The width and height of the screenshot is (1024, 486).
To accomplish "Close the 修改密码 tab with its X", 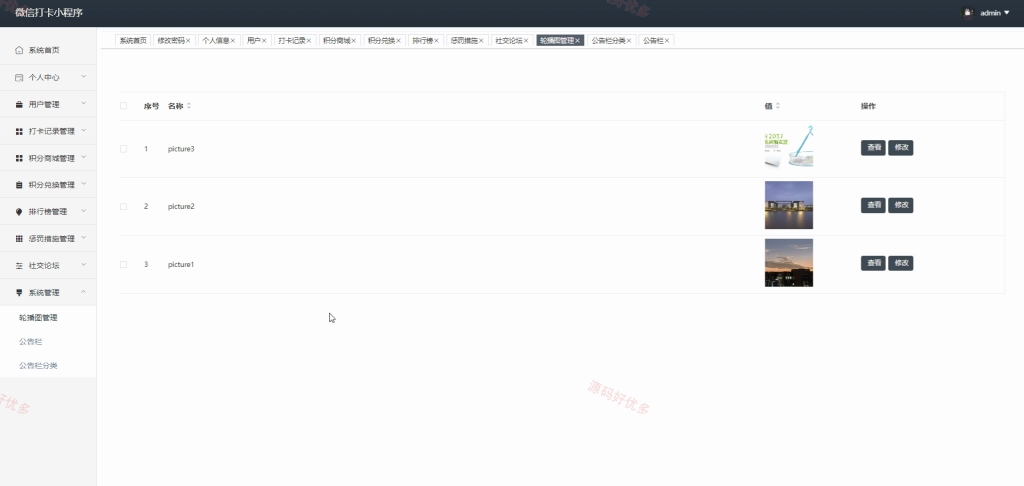I will (188, 40).
